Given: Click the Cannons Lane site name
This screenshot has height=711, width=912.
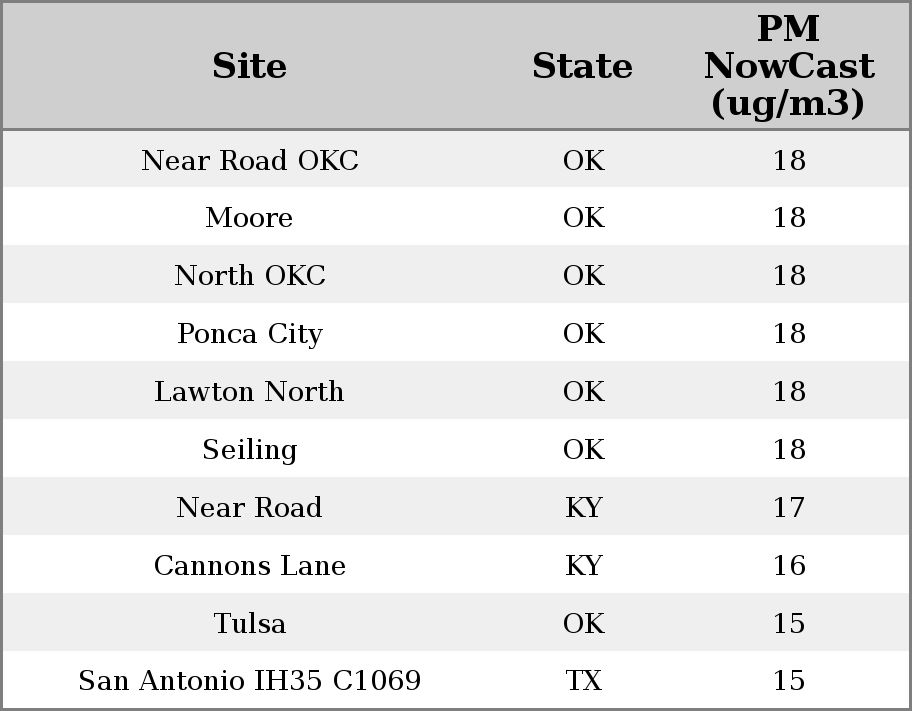Looking at the screenshot, I should pyautogui.click(x=249, y=566).
